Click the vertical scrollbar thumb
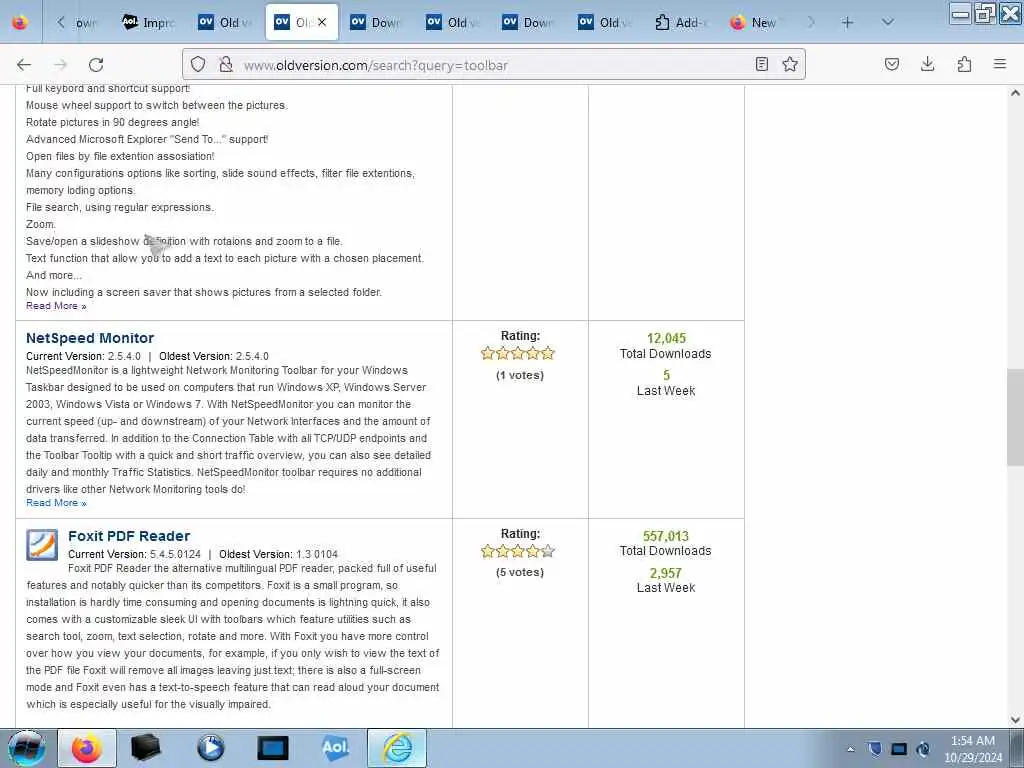This screenshot has height=768, width=1024. [1015, 417]
